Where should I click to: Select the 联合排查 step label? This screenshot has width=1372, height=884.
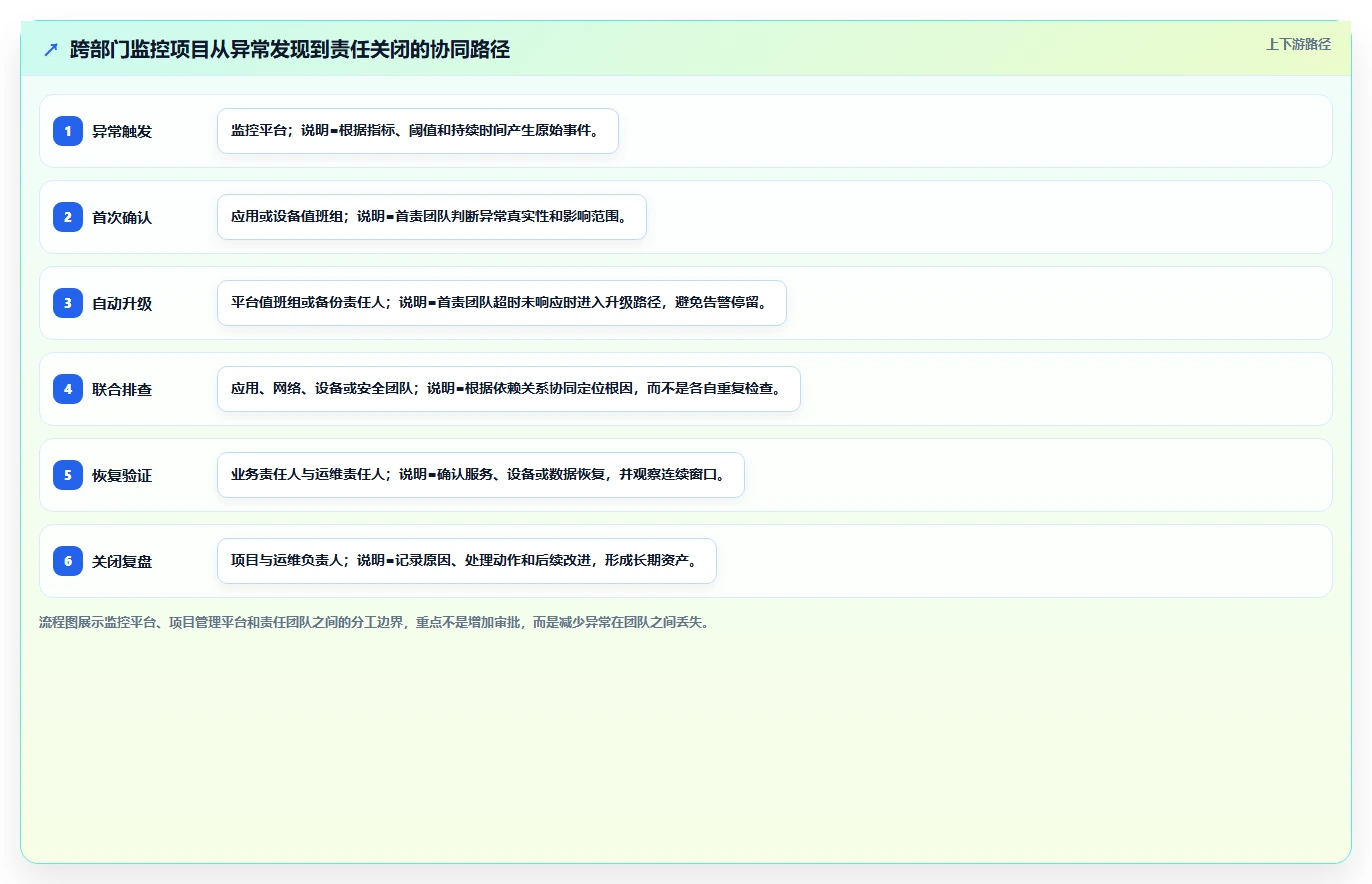click(122, 389)
